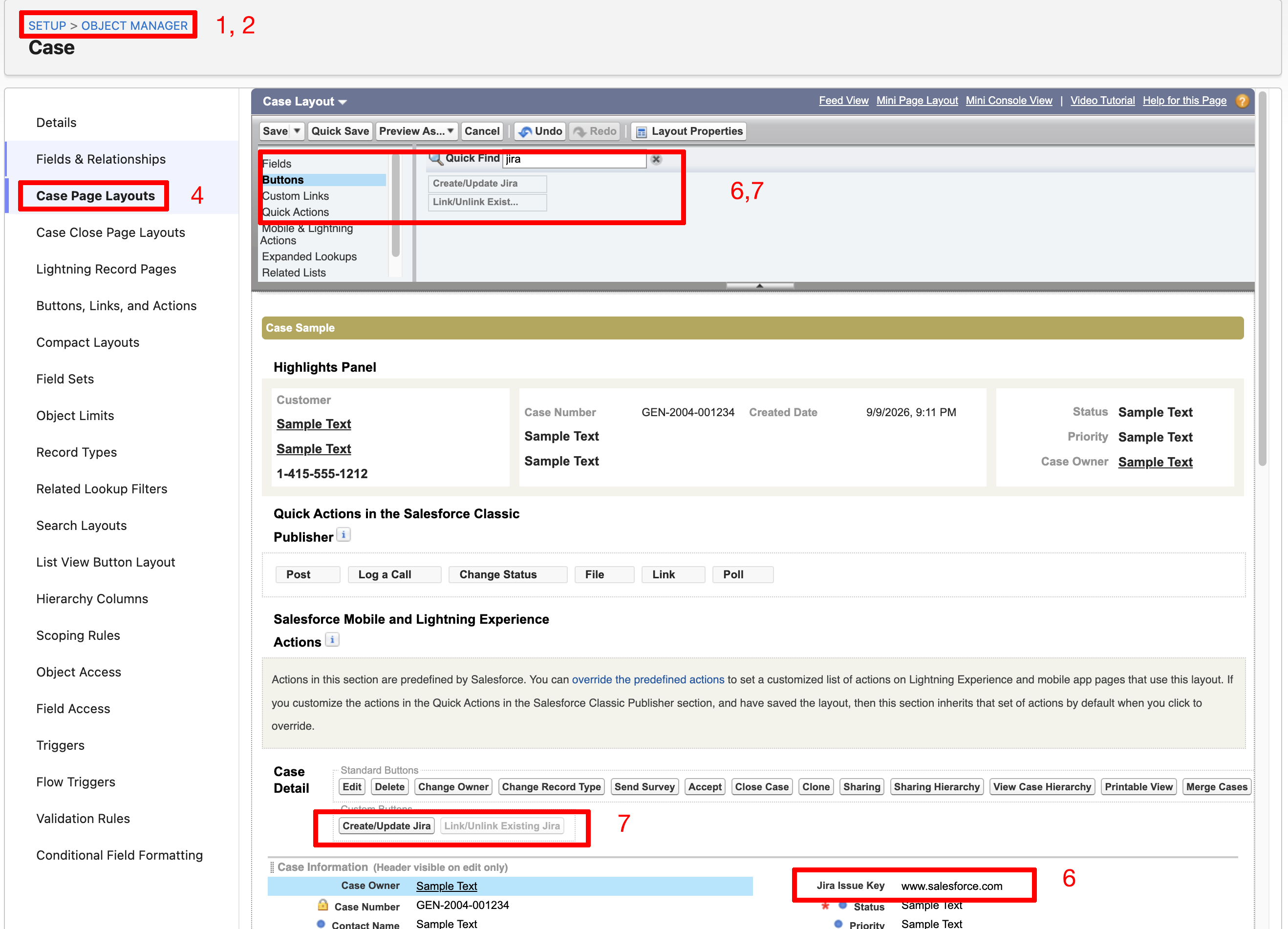The width and height of the screenshot is (1288, 929).
Task: Click the Quick Find magnifying glass icon
Action: point(435,159)
